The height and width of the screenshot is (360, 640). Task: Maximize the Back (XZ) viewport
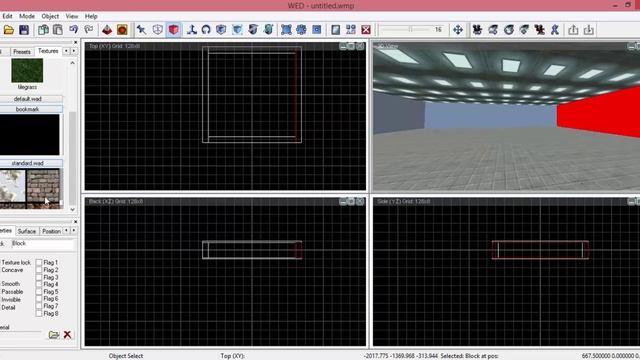(351, 201)
